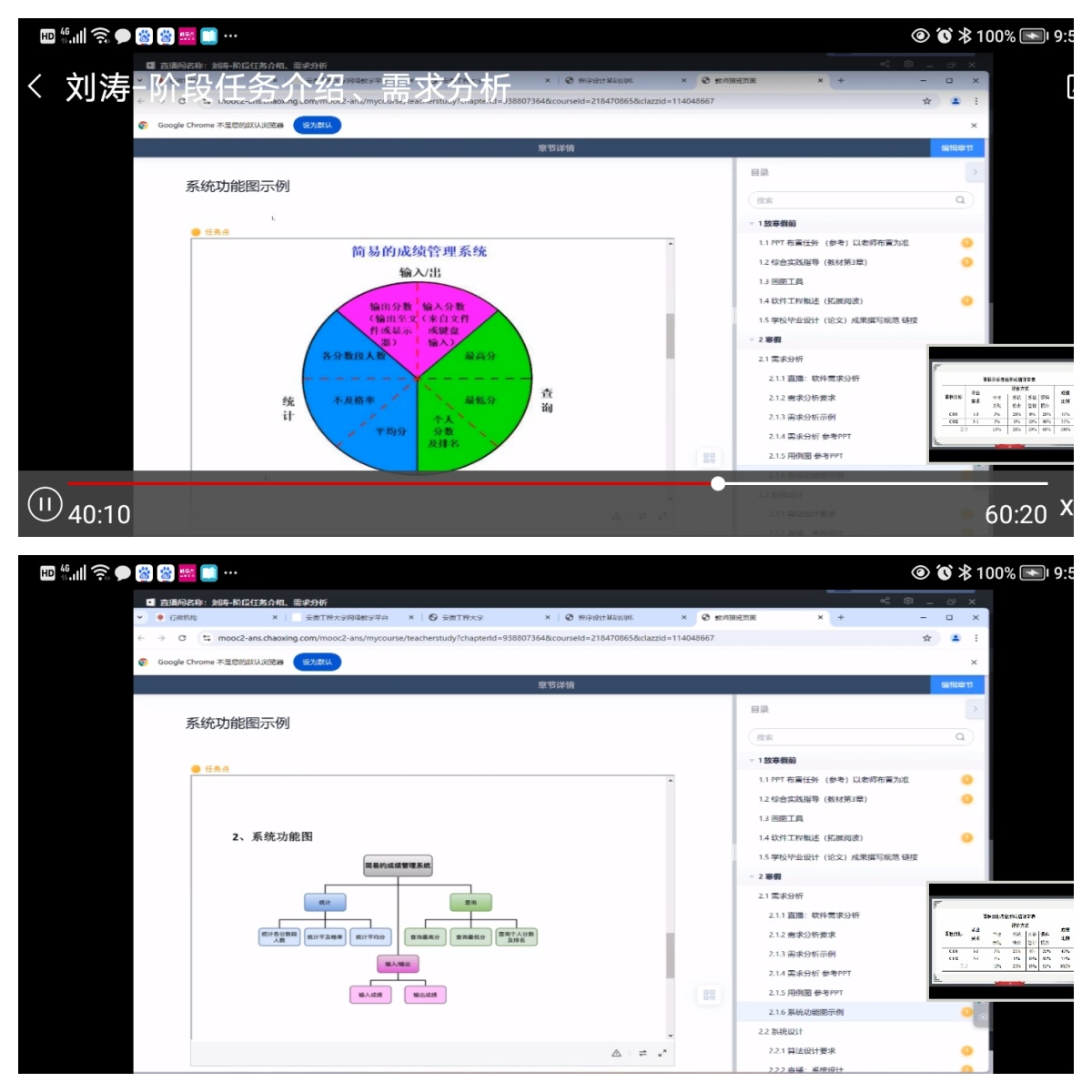The height and width of the screenshot is (1092, 1092).
Task: Click the bookmark star in the lower address bar
Action: 927,638
